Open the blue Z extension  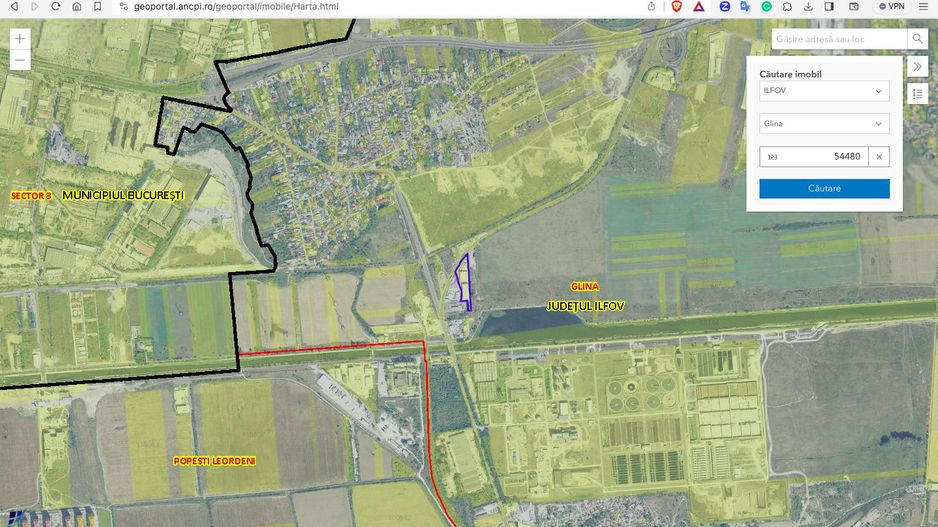point(724,7)
